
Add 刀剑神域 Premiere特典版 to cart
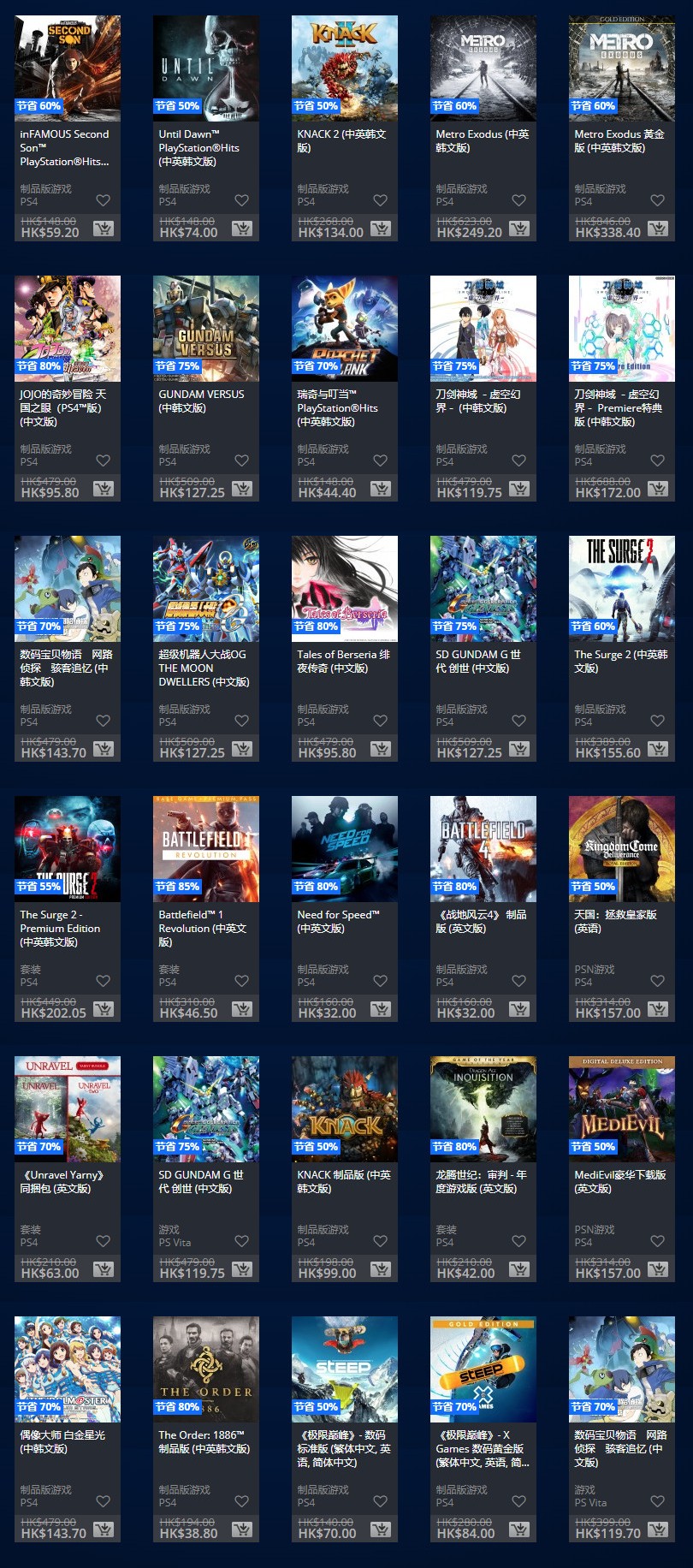click(x=658, y=489)
